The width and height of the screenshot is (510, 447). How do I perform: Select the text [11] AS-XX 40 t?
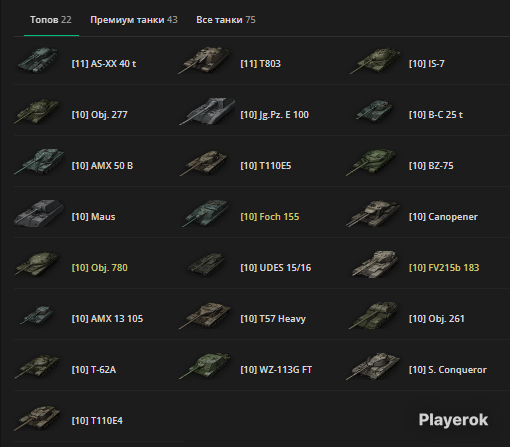point(104,64)
